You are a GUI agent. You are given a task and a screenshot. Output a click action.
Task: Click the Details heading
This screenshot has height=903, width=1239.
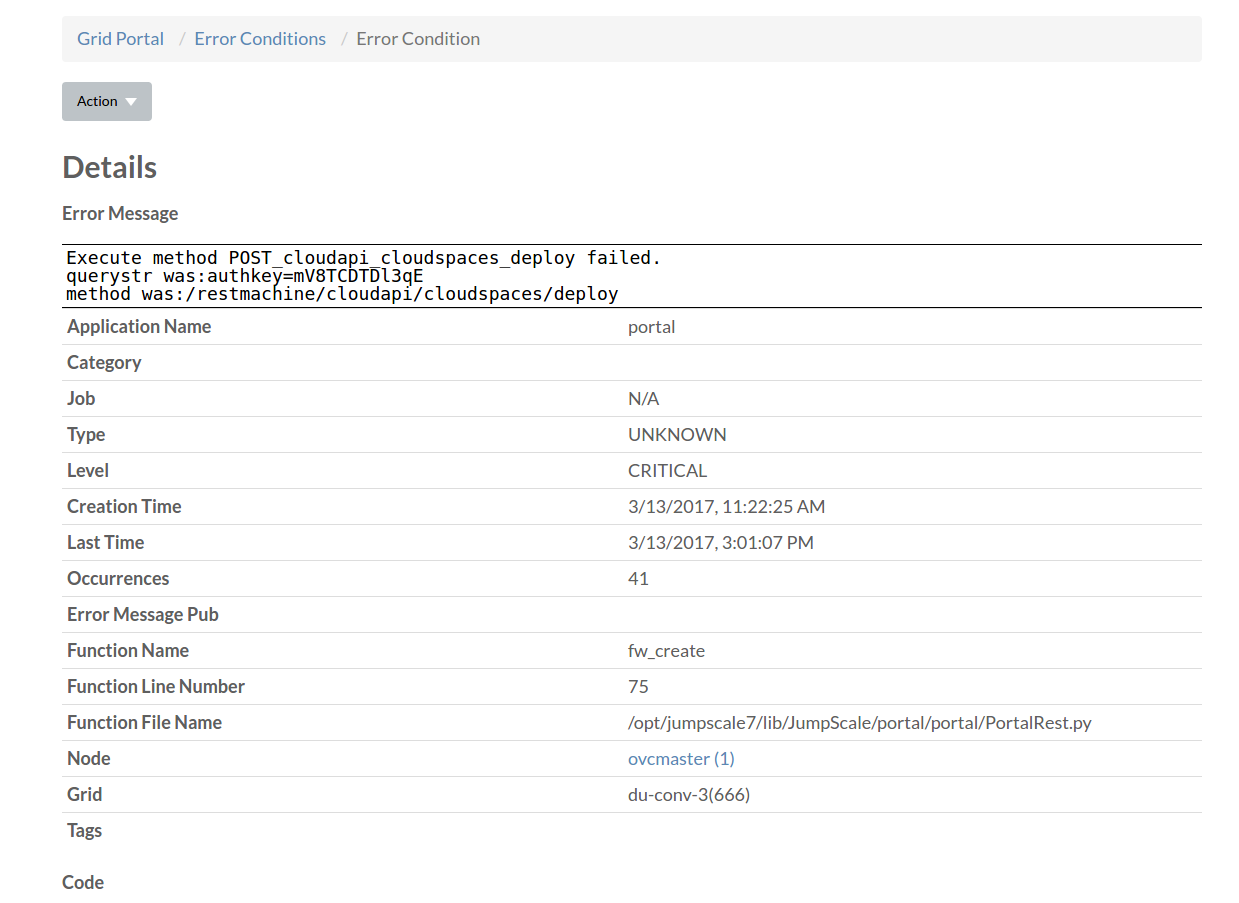click(x=109, y=167)
